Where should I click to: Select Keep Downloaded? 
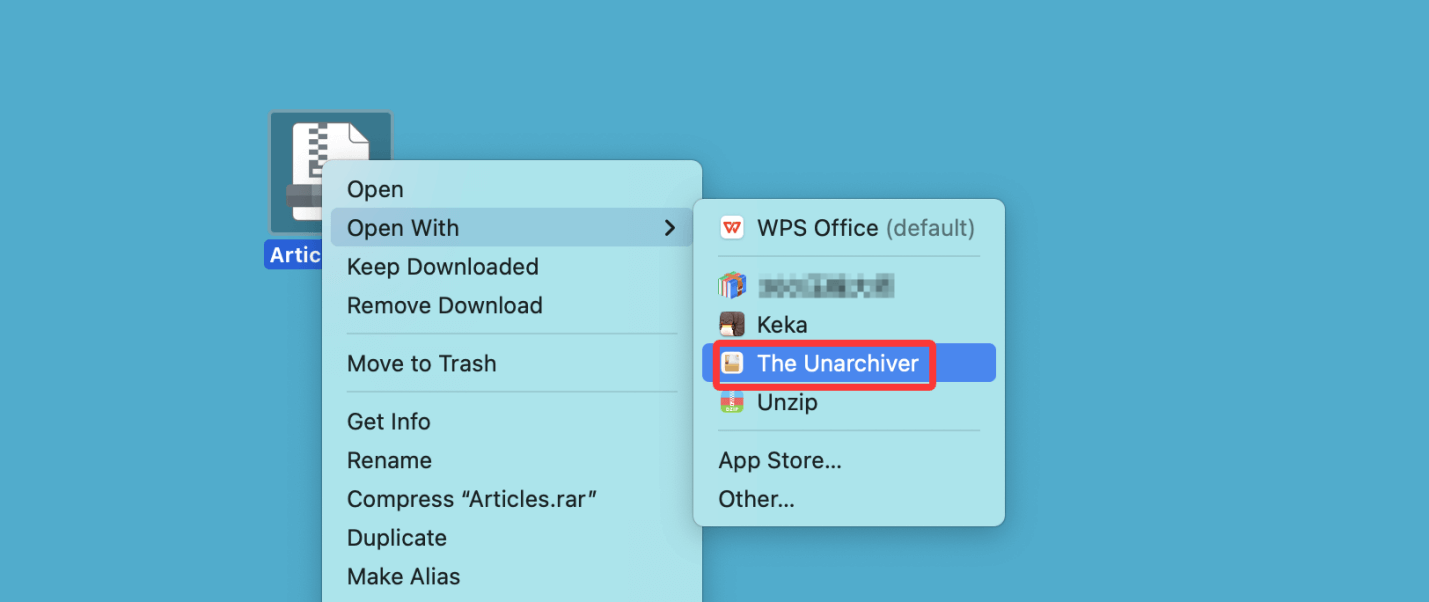443,267
